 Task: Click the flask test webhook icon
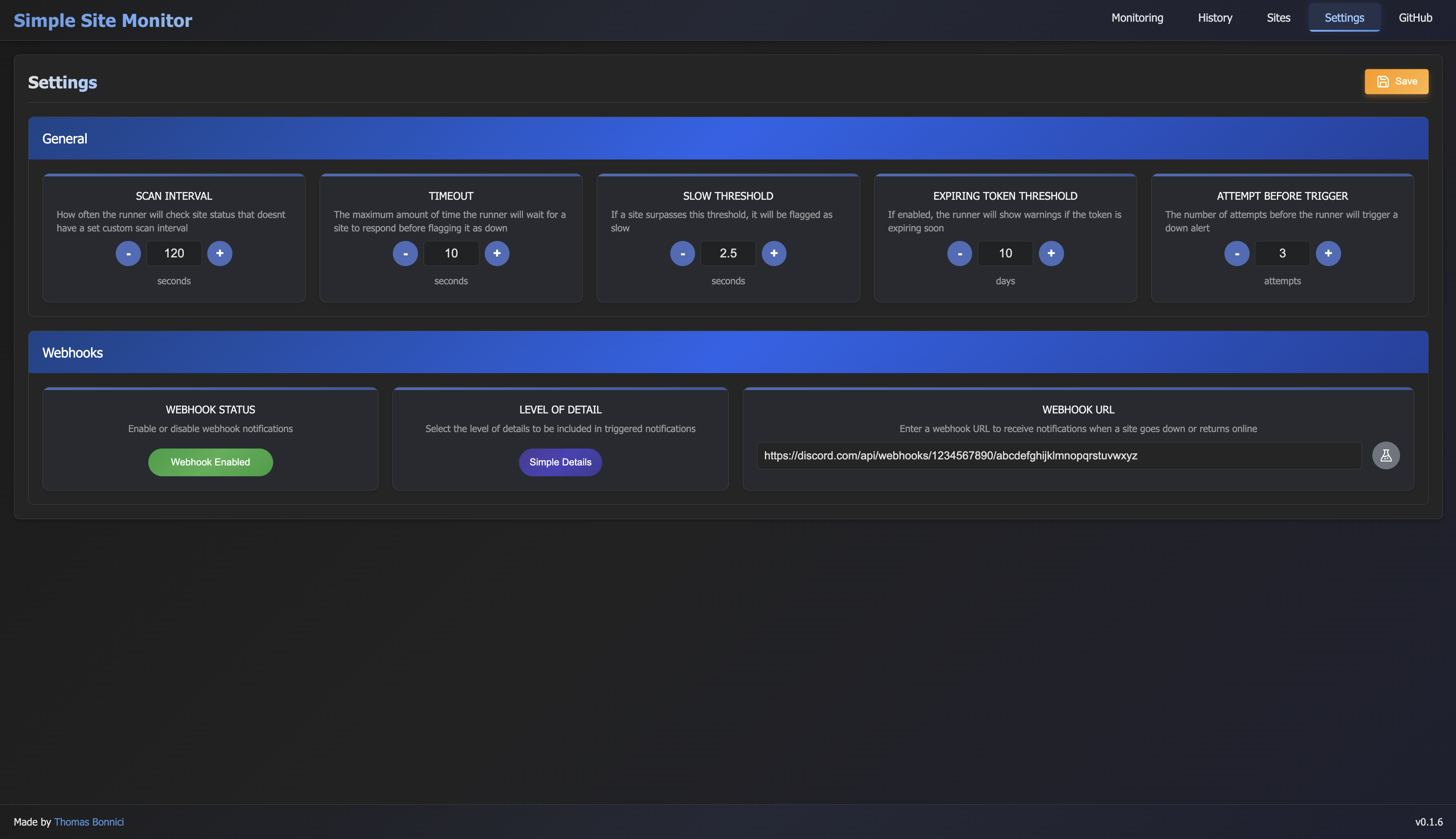tap(1386, 456)
